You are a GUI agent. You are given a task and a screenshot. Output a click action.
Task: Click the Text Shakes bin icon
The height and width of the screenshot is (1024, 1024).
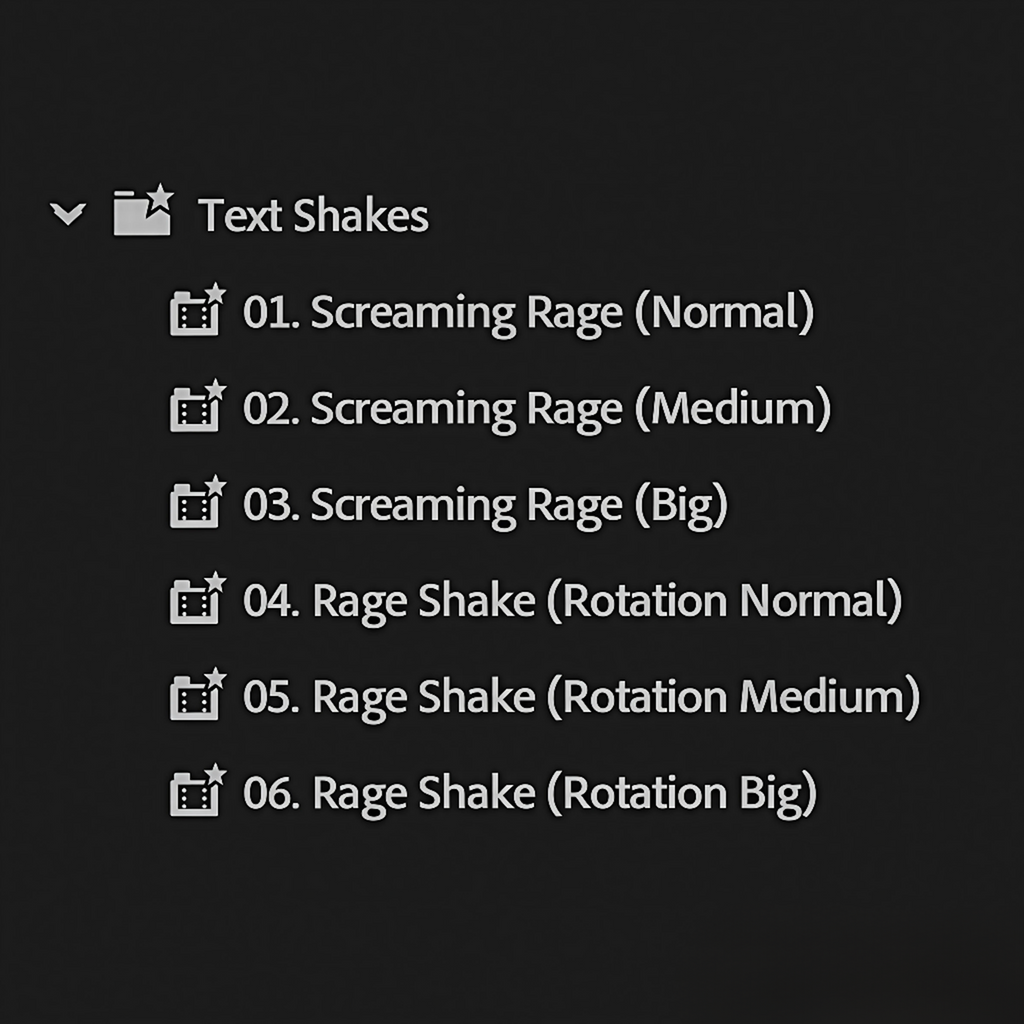[x=138, y=214]
